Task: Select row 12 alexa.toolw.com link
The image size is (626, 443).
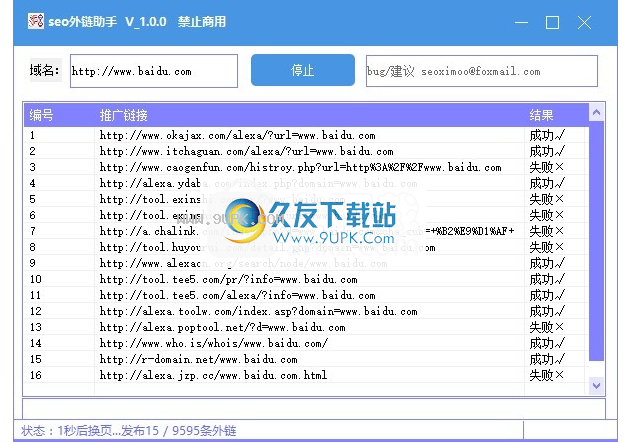Action: pos(258,311)
